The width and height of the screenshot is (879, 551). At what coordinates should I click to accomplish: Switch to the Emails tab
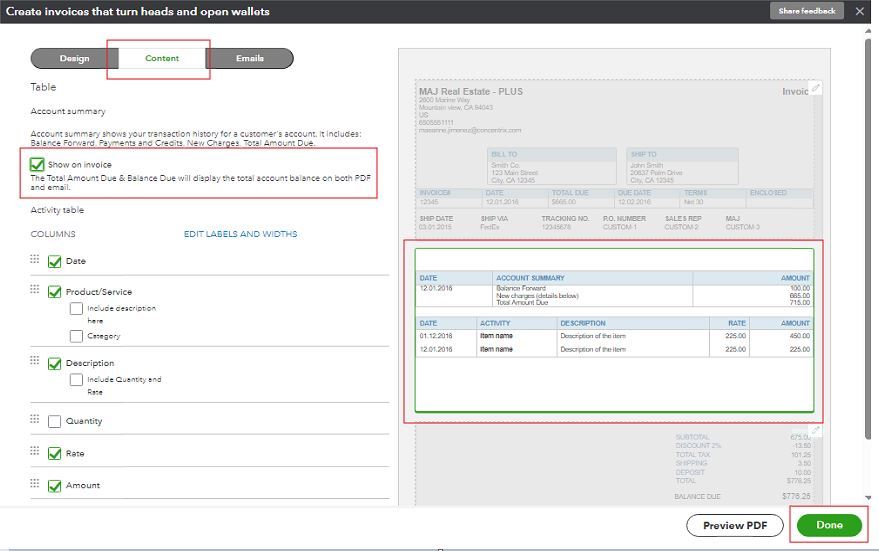(250, 58)
